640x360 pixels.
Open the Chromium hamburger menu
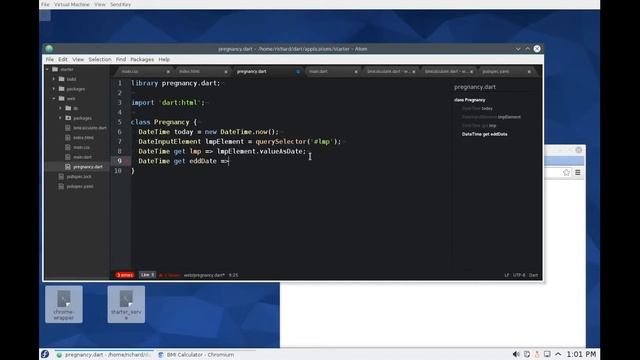pos(578,173)
